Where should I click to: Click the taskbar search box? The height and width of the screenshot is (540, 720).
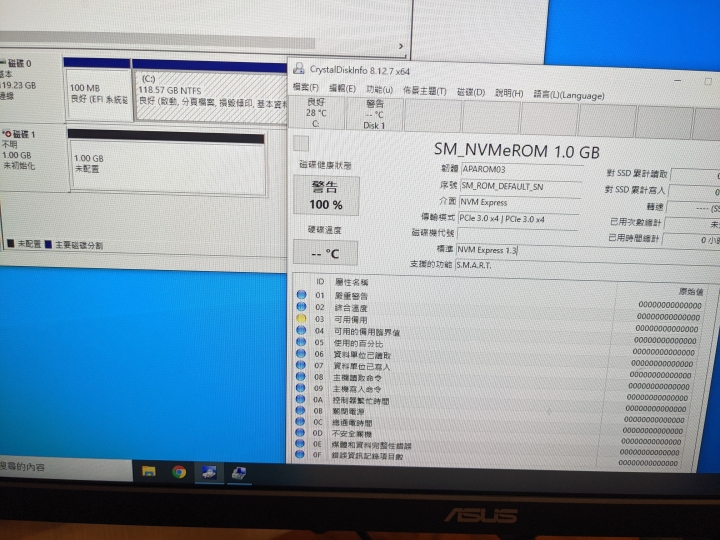pos(66,467)
